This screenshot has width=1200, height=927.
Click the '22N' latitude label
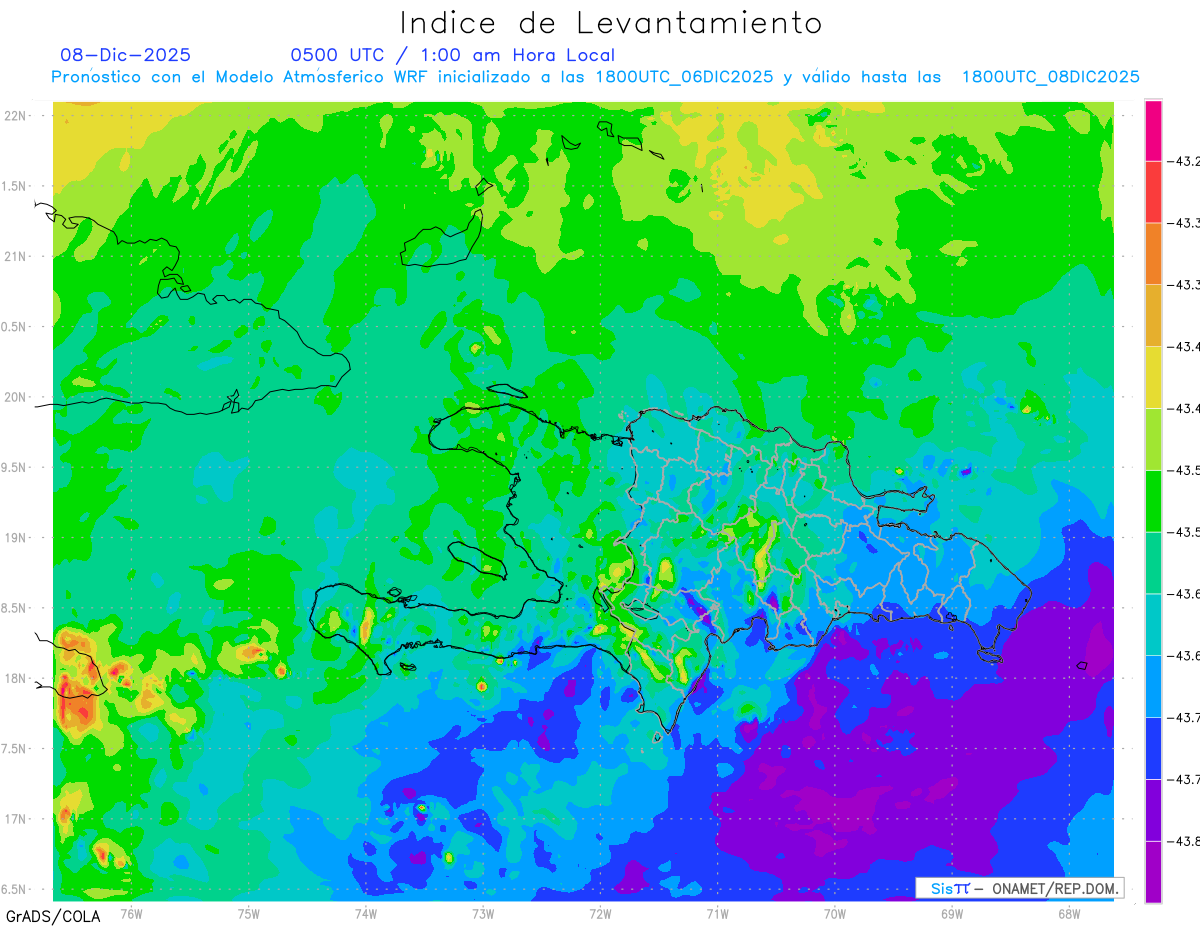tap(16, 116)
